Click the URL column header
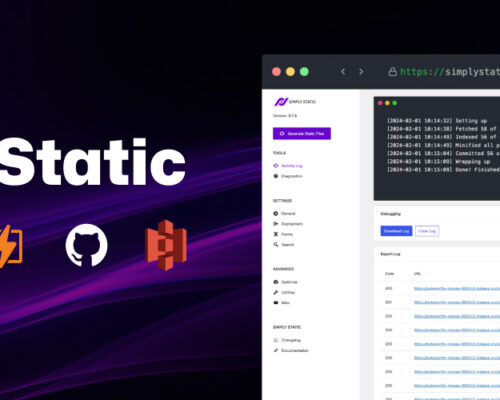Viewport: 500px width, 400px height. pos(417,274)
